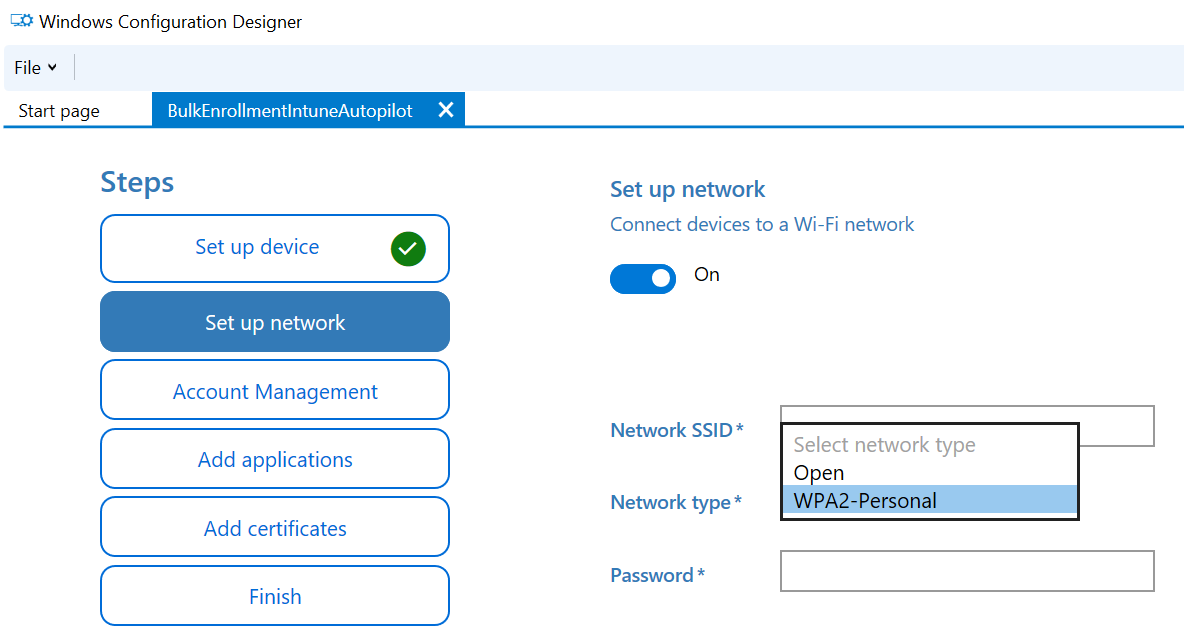Select the Set up network step

tap(275, 322)
